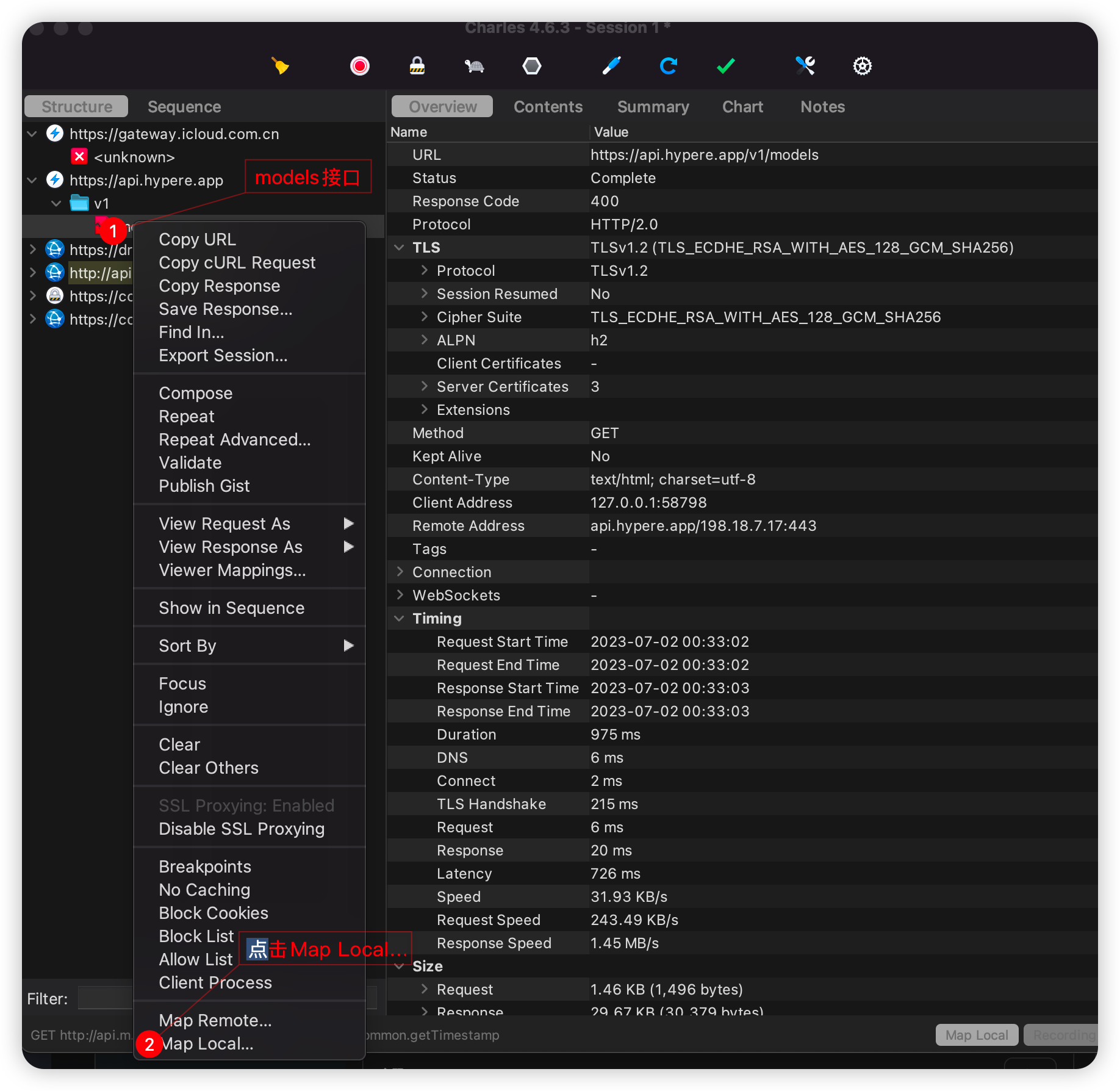Click the compose pen icon
The image size is (1120, 1091).
[611, 65]
